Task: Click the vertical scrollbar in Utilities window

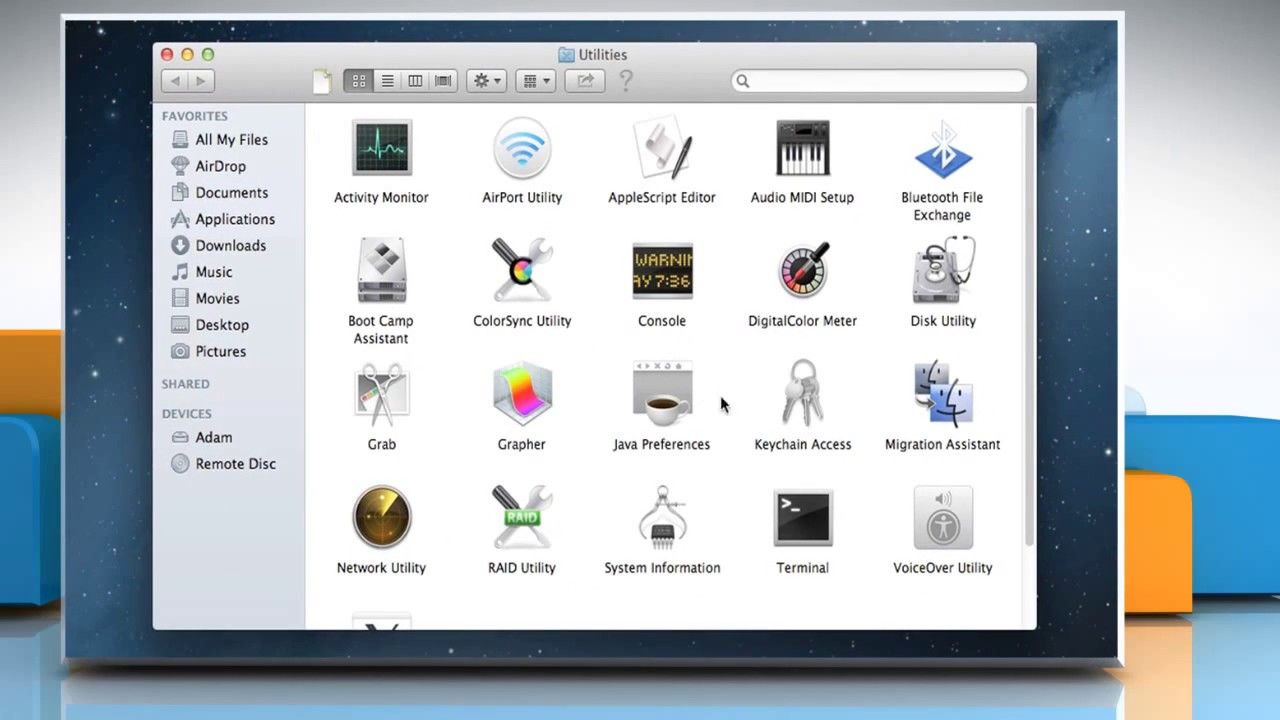Action: click(x=1028, y=326)
